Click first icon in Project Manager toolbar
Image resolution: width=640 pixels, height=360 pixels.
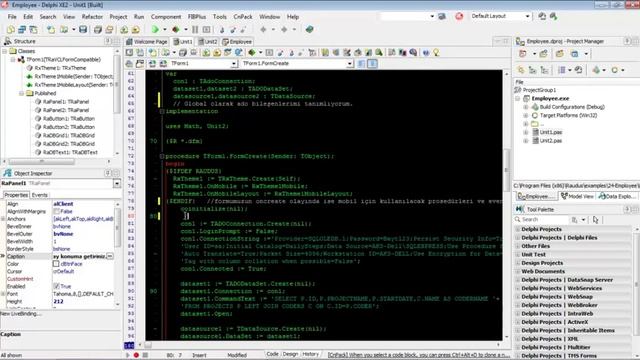tap(522, 53)
